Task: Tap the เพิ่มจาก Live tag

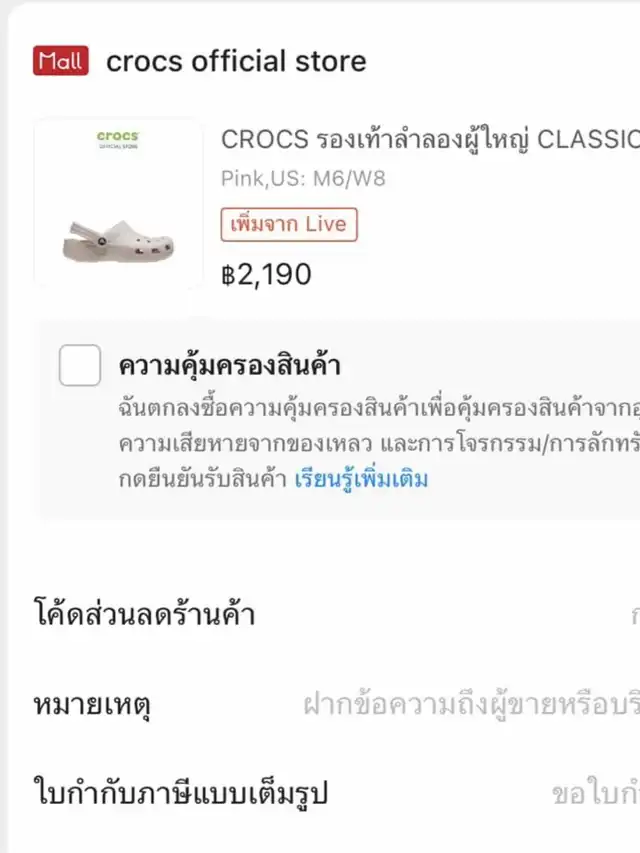Action: point(289,224)
